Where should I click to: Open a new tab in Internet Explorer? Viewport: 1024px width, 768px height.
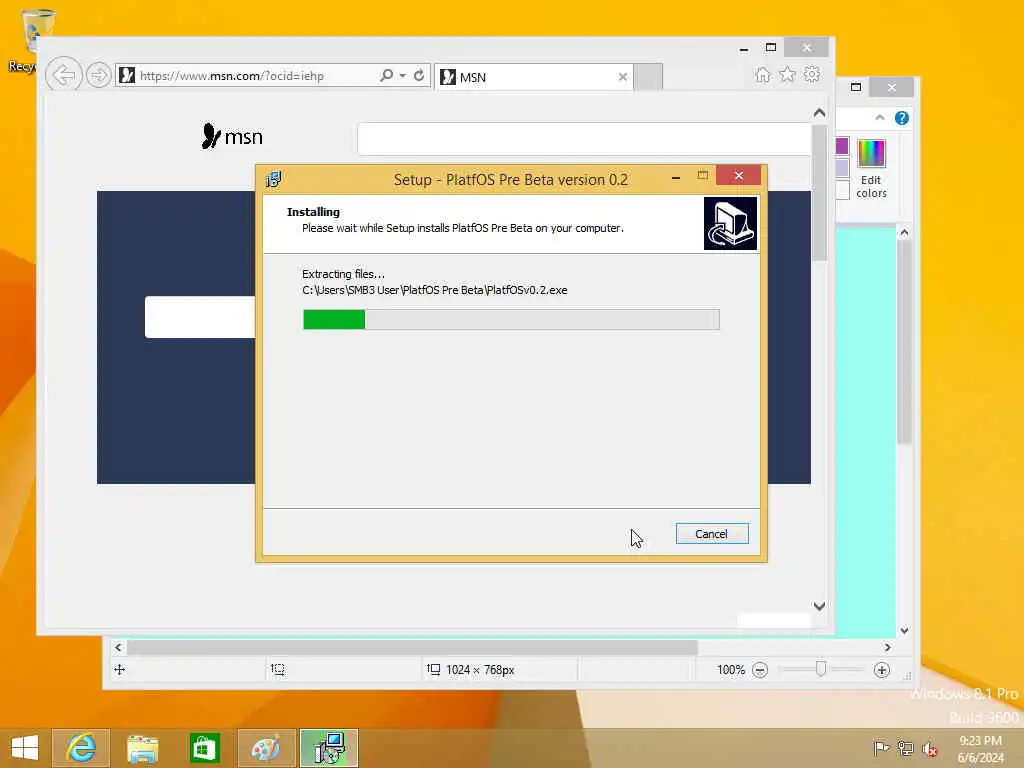(648, 77)
